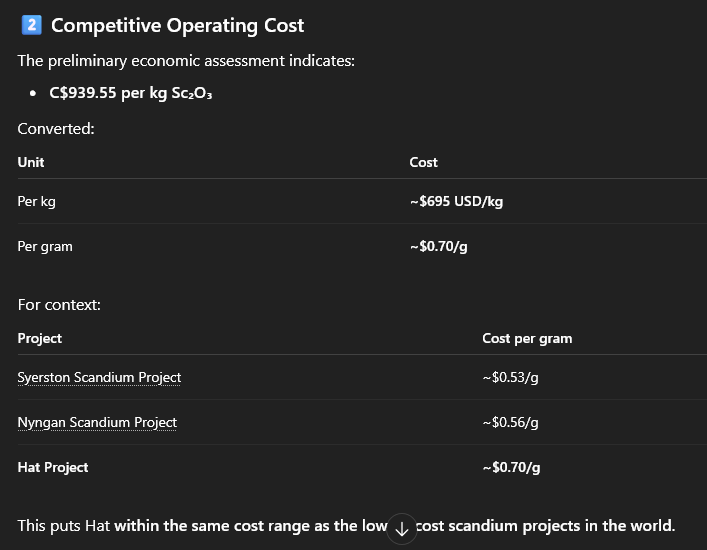
Task: Click the scroll-to-bottom arrow button
Action: [401, 529]
